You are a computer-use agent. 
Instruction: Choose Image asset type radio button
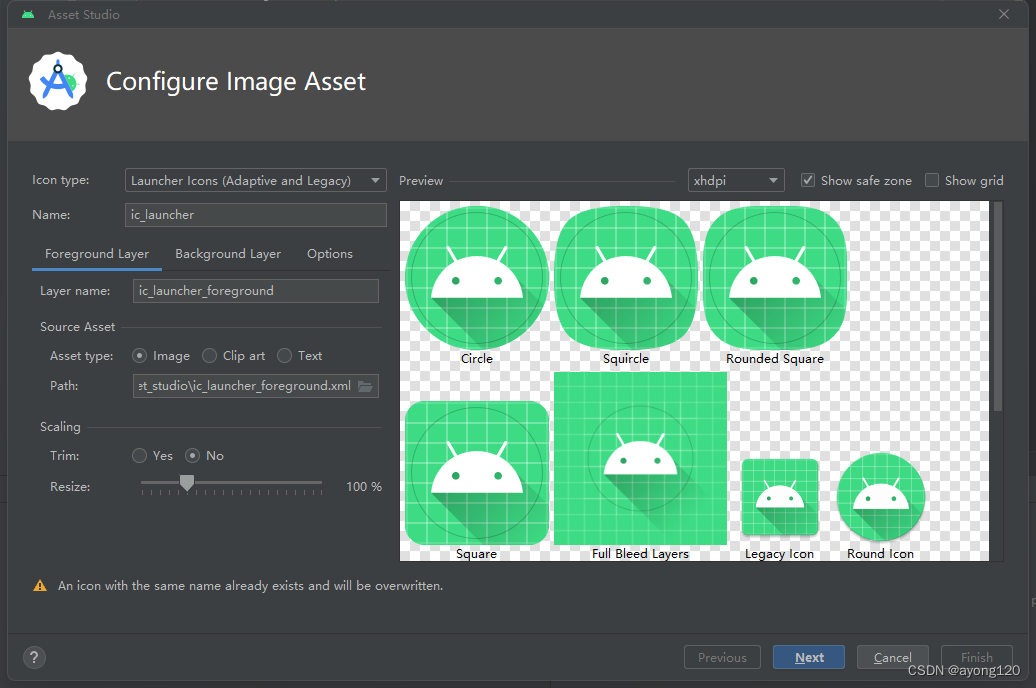pyautogui.click(x=139, y=356)
